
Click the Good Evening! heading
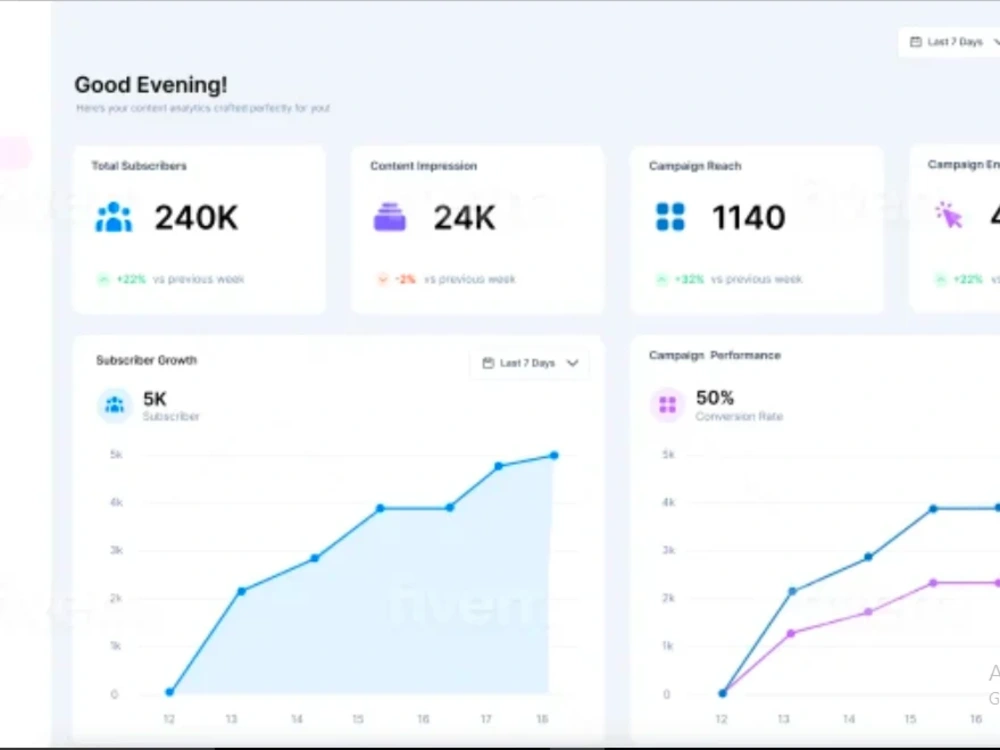(x=151, y=85)
